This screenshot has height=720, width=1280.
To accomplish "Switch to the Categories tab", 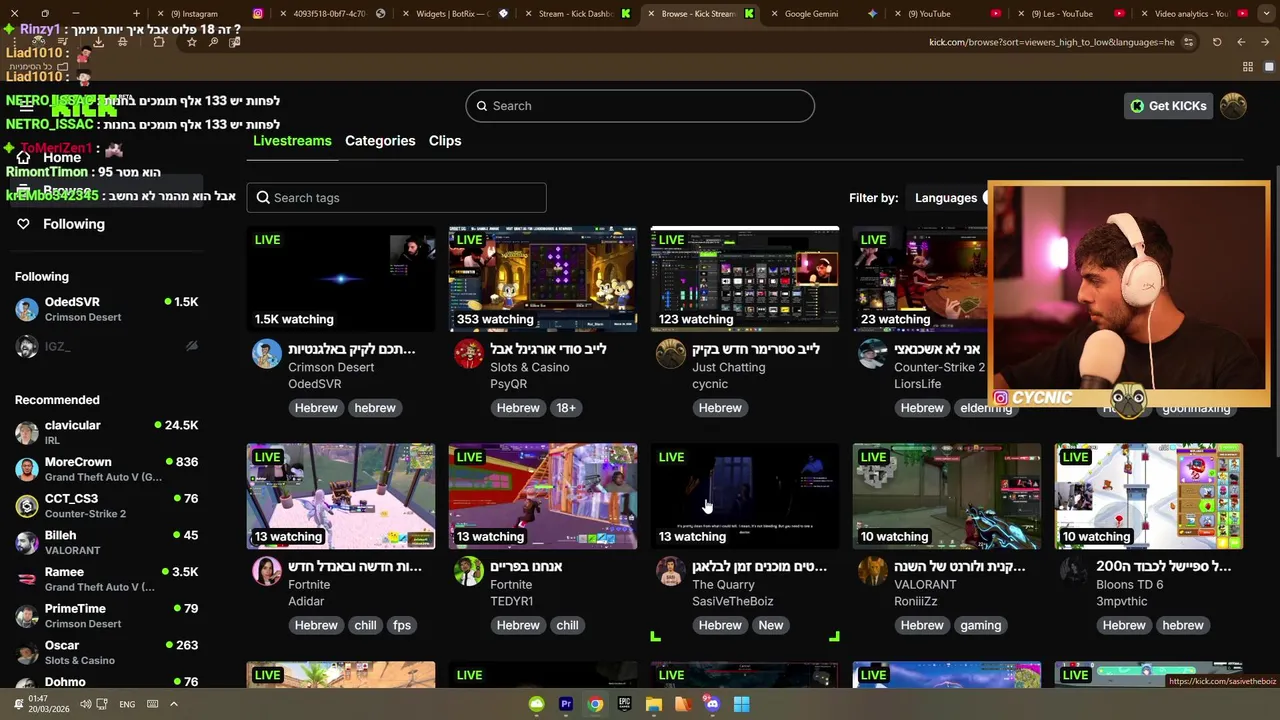I will point(380,141).
